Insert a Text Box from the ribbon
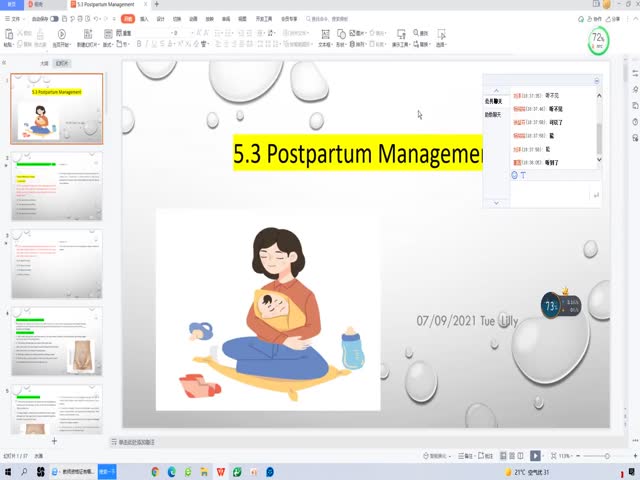640x480 pixels. pos(325,34)
